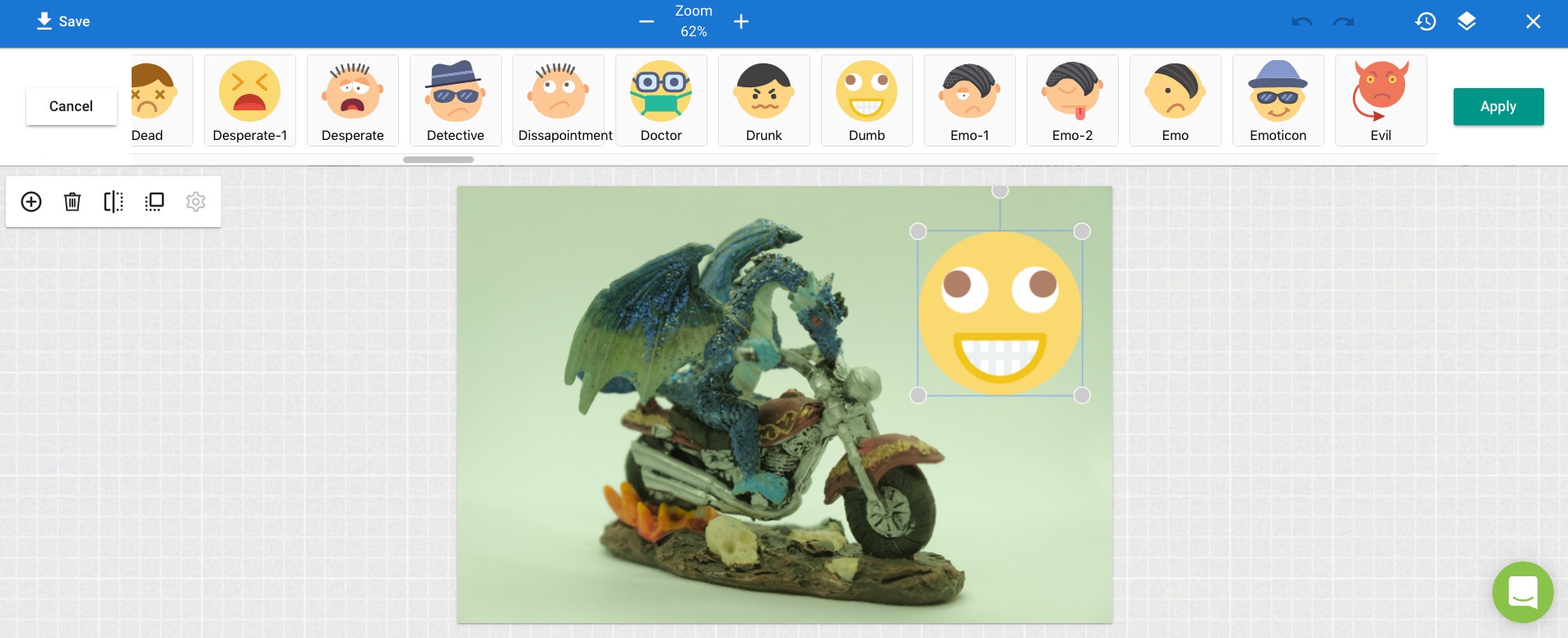
Task: Pick the Desperate sticker
Action: pos(353,100)
